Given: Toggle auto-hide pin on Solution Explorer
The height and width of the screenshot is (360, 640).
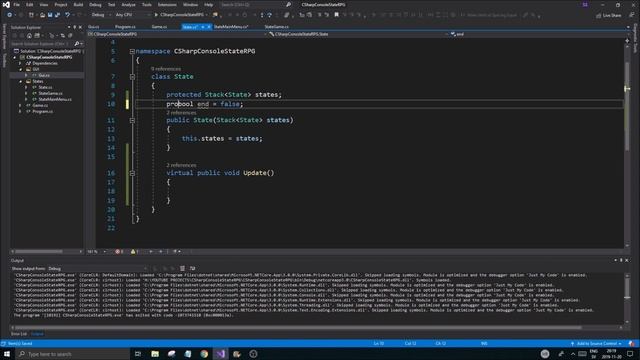Looking at the screenshot, I should [x=75, y=27].
